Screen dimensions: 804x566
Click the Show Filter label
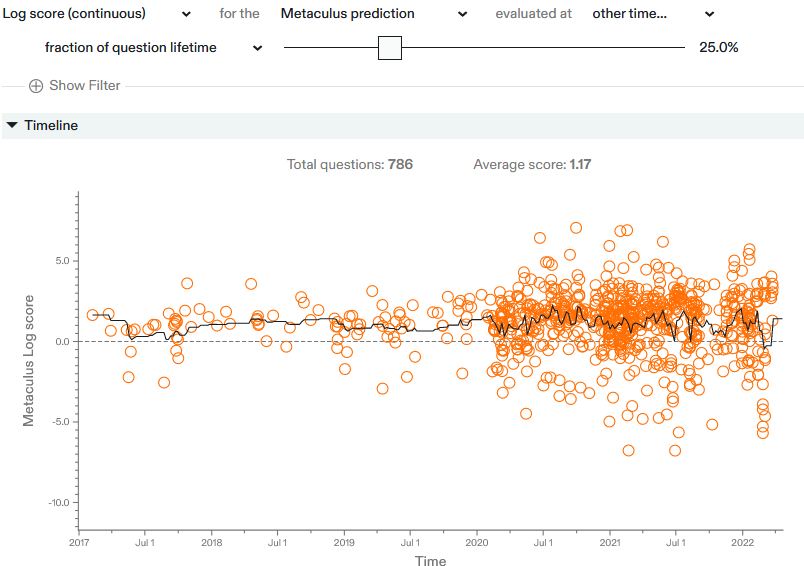[x=85, y=86]
